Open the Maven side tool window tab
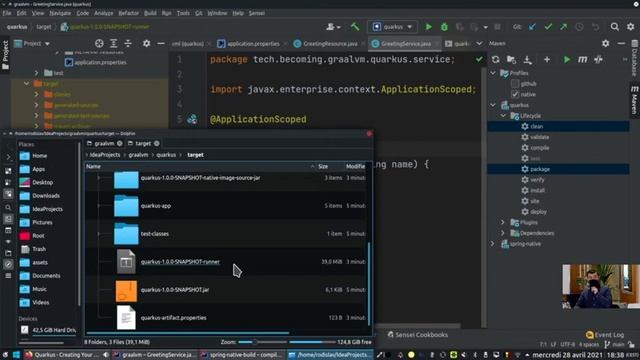The height and width of the screenshot is (360, 640). tap(634, 100)
